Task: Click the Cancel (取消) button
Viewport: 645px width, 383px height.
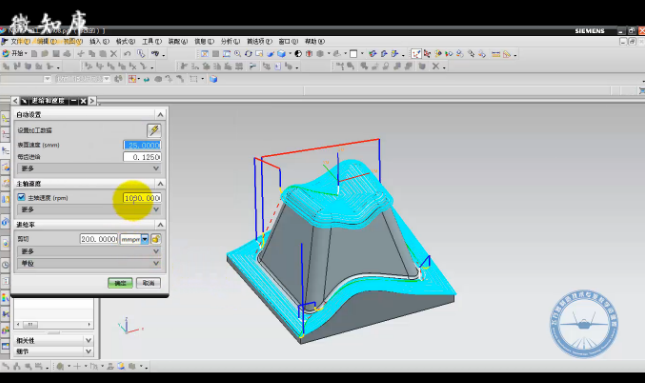Action: point(148,283)
